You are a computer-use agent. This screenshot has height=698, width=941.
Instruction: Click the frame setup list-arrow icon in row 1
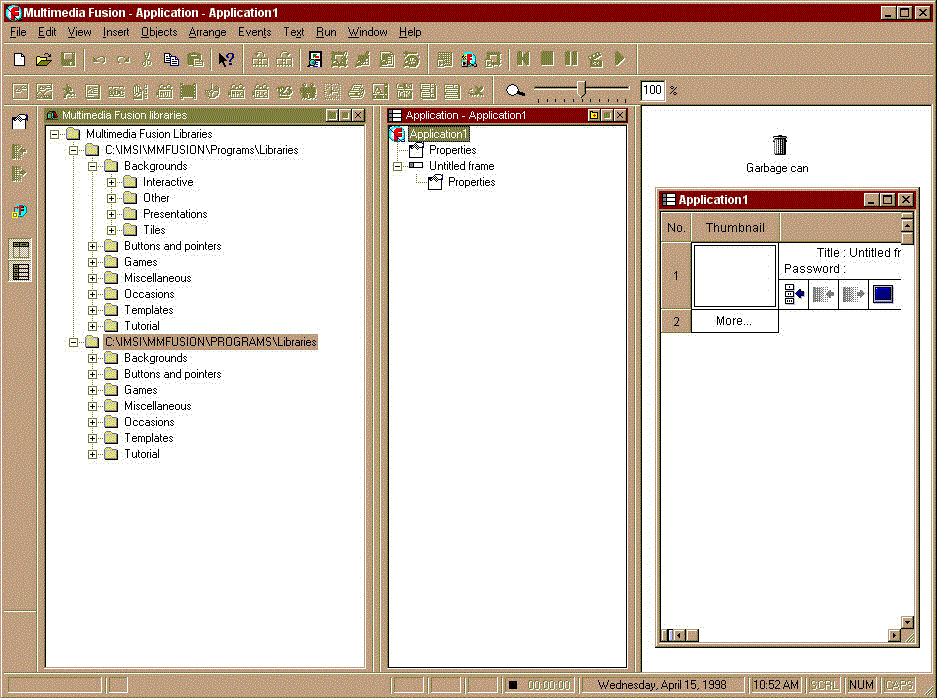tap(794, 294)
